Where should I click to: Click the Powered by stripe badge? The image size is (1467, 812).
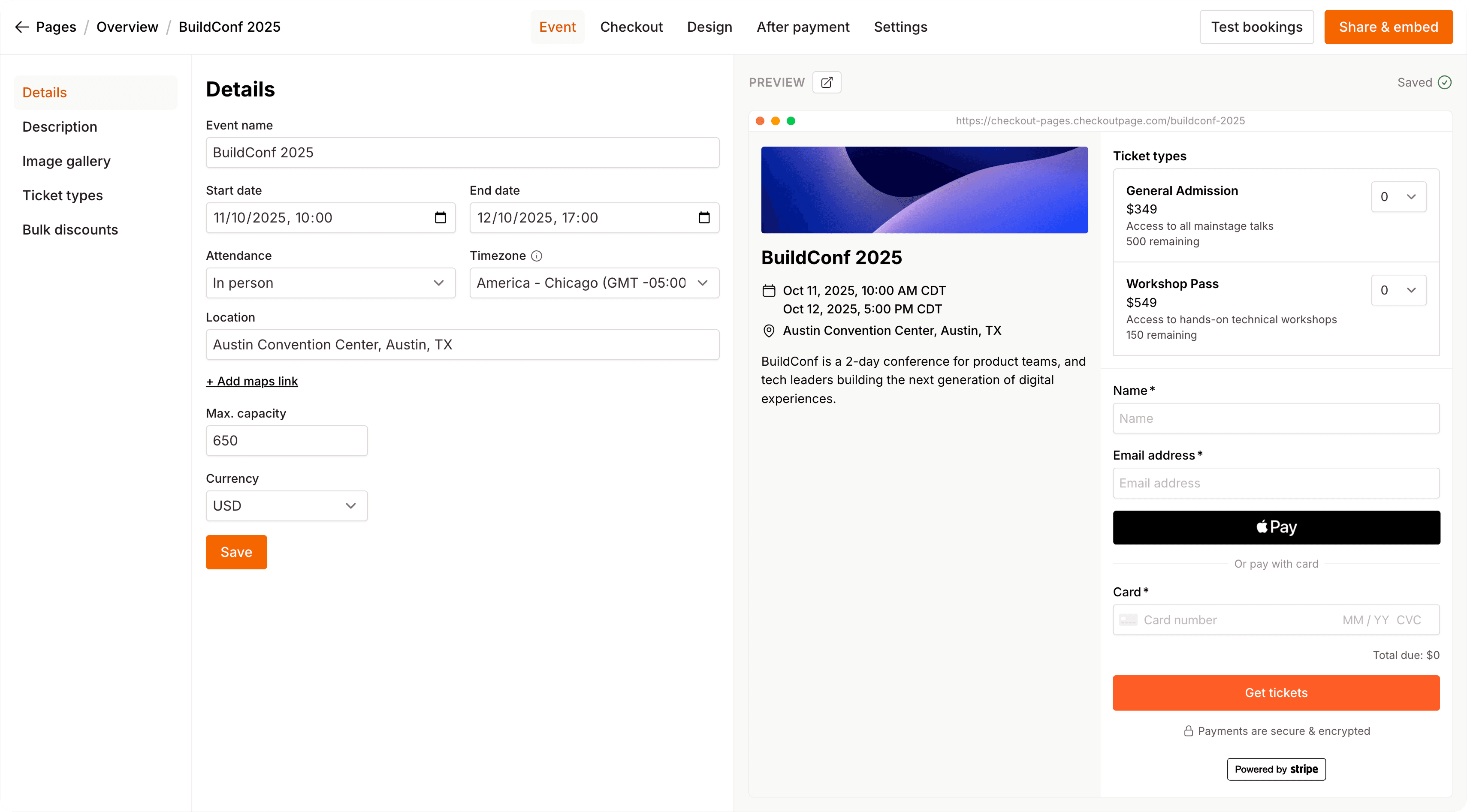click(x=1276, y=769)
